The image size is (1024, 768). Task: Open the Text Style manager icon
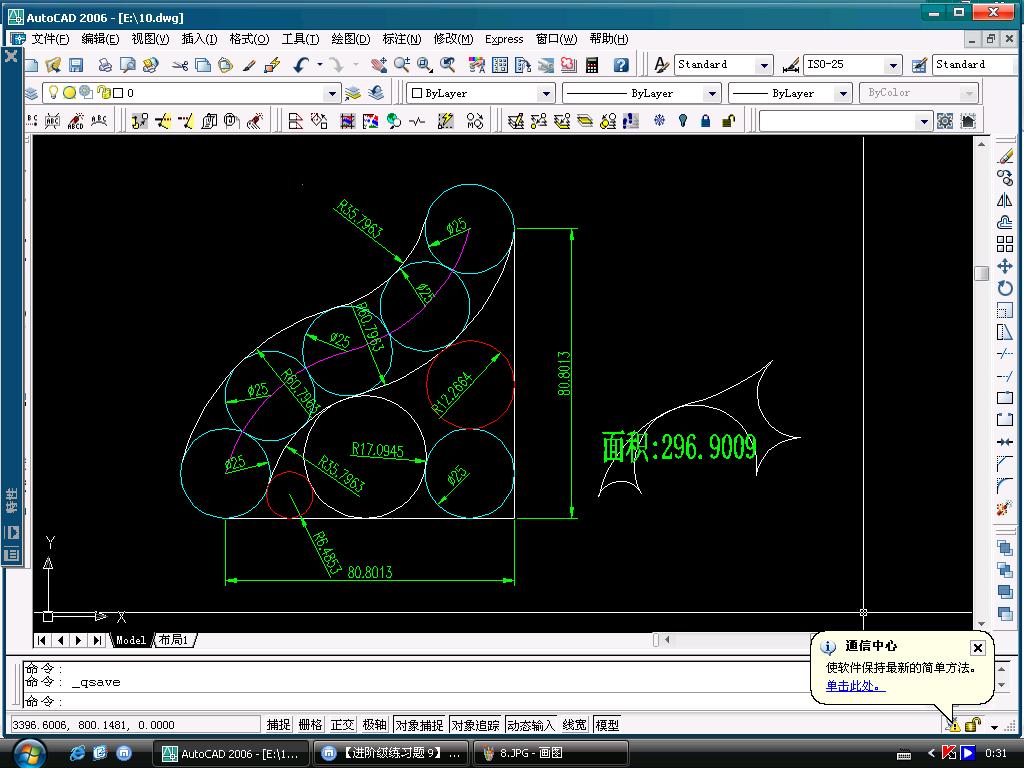(661, 65)
